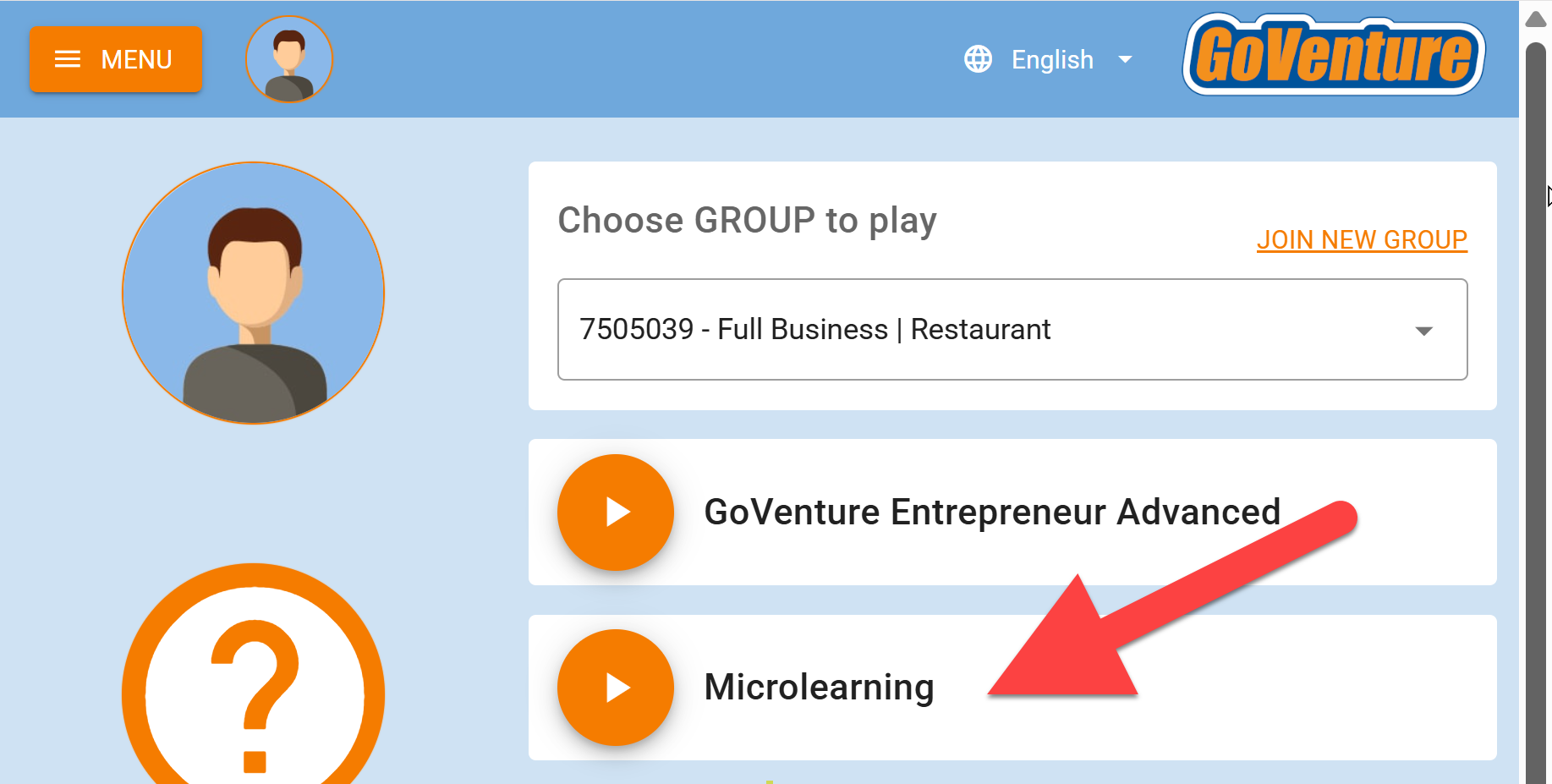Image resolution: width=1552 pixels, height=784 pixels.
Task: Open the group selection combo box
Action: tap(1012, 329)
